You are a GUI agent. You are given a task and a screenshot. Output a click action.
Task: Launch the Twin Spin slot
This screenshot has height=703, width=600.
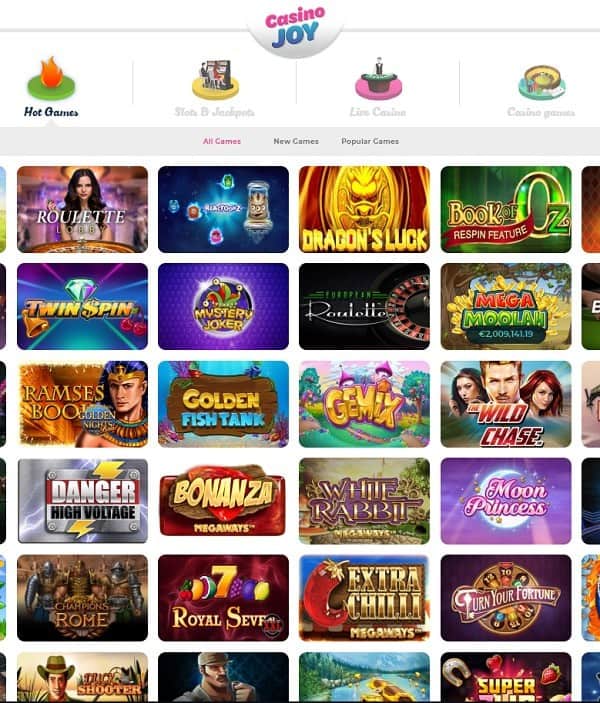coord(83,307)
